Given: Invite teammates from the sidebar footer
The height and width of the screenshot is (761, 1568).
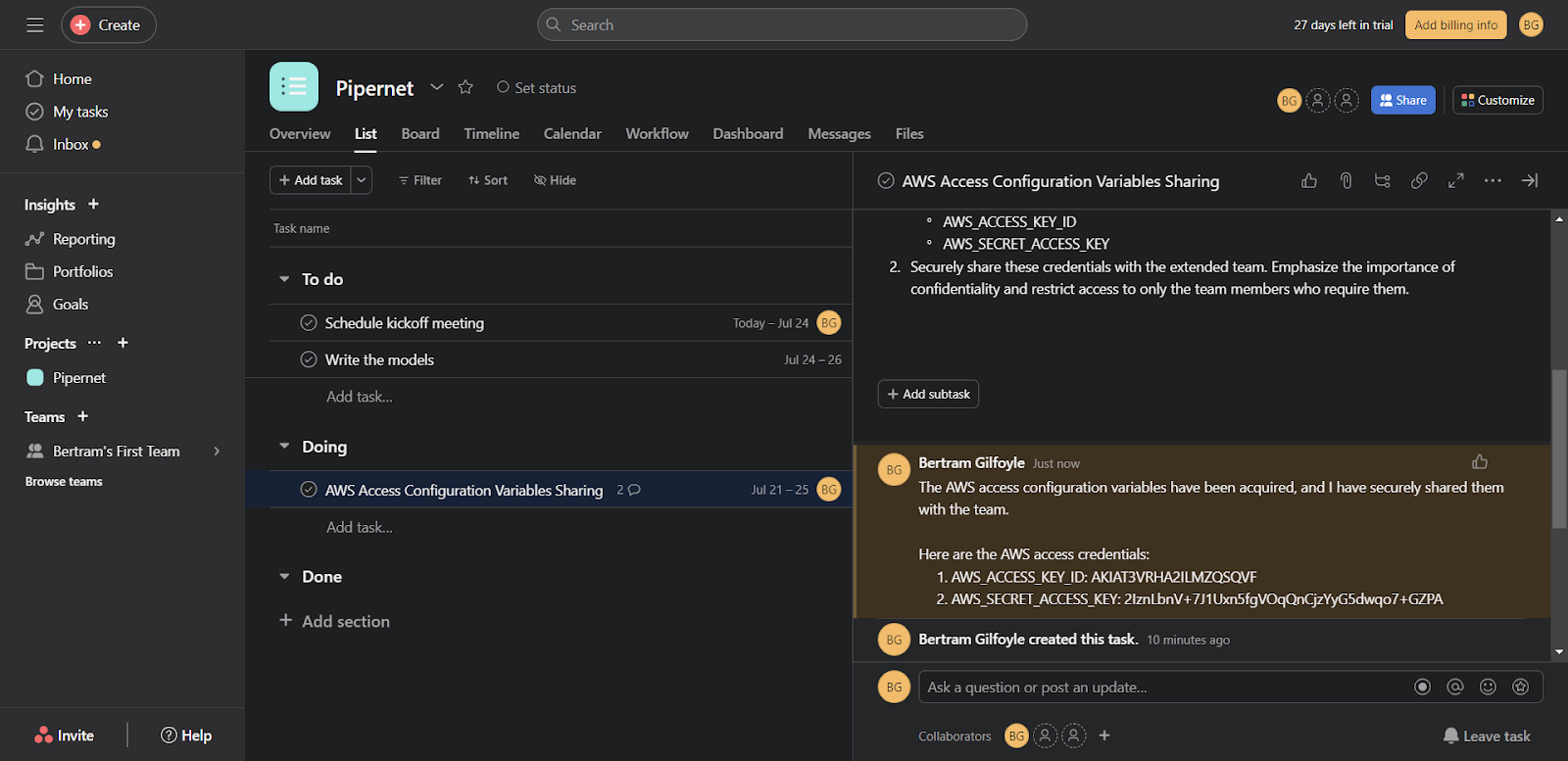Looking at the screenshot, I should [64, 736].
